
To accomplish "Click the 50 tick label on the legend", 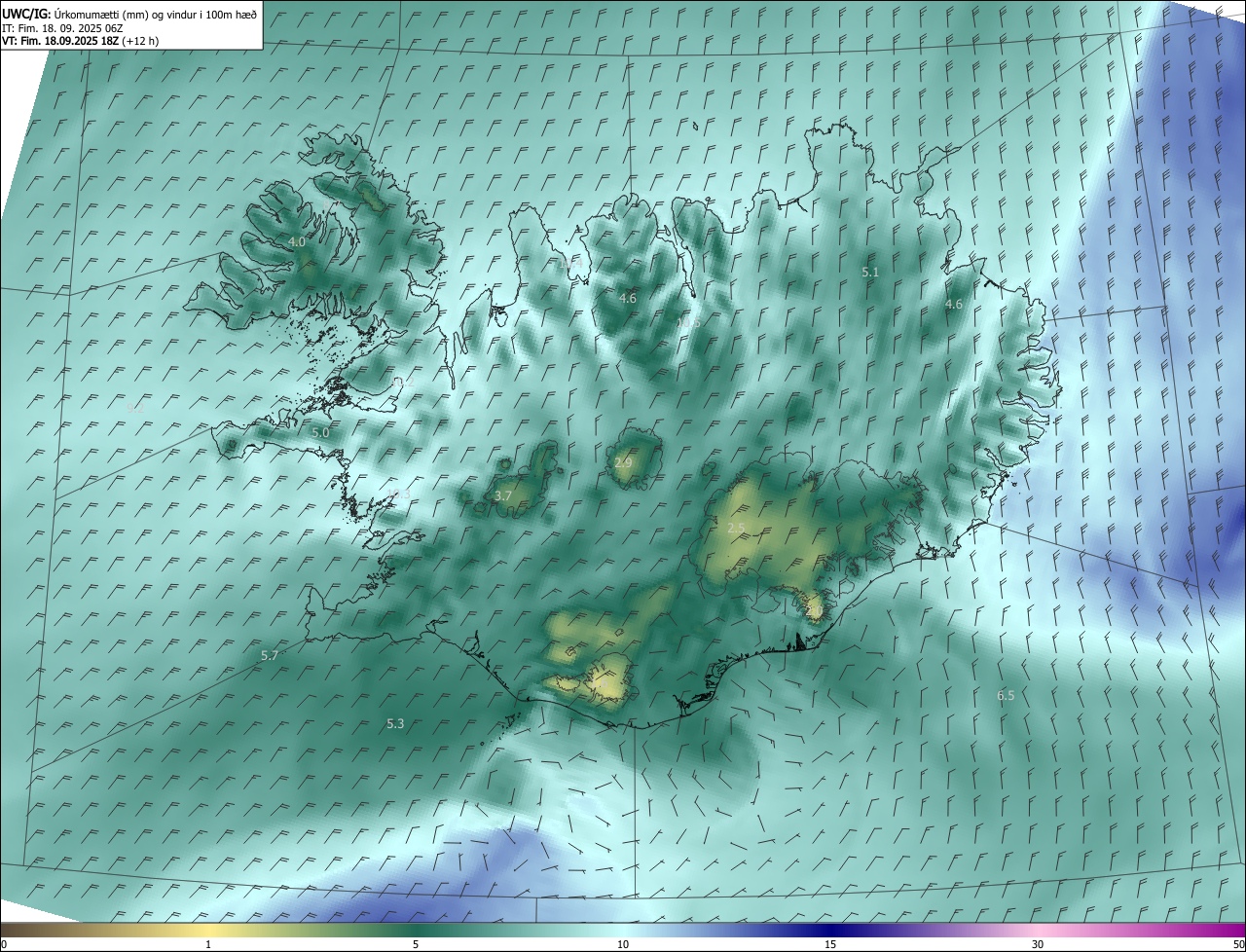I will click(1238, 945).
